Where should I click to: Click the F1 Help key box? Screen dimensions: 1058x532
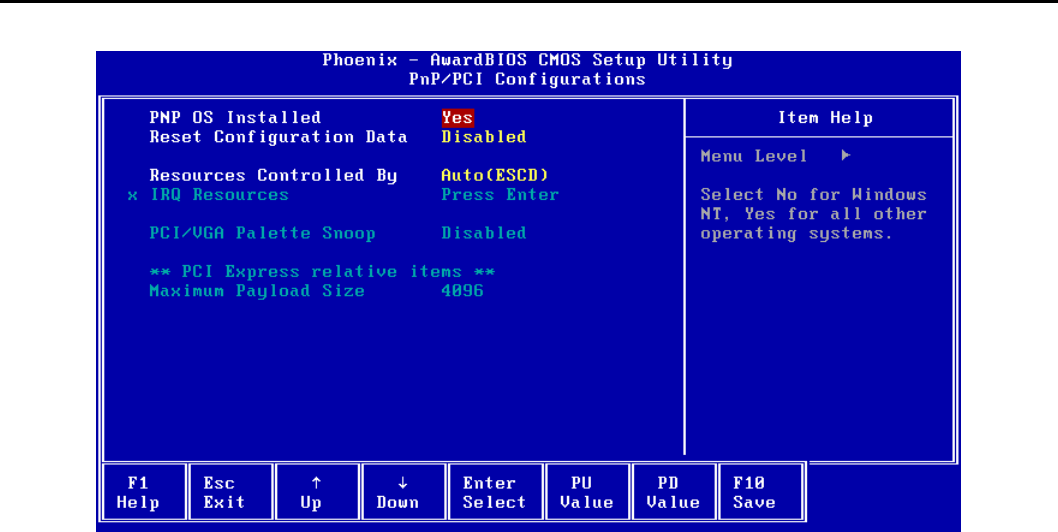click(144, 492)
